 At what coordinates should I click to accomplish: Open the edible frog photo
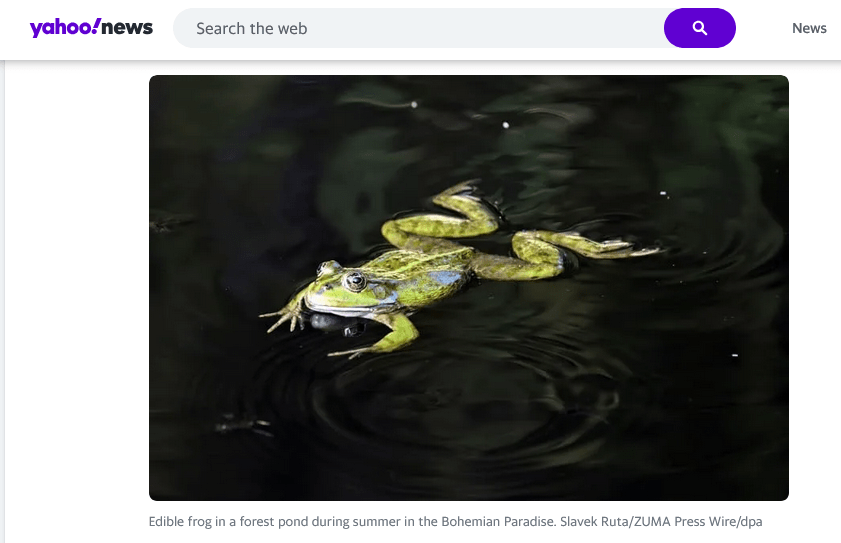pos(468,288)
